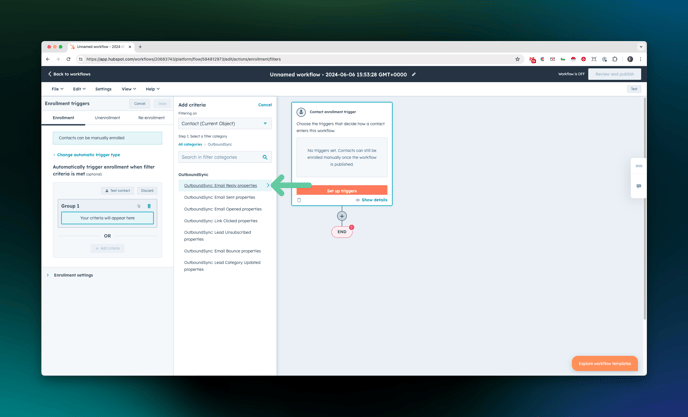The width and height of the screenshot is (688, 417).
Task: Click the small comment icon on trigger card
Action: 299,200
